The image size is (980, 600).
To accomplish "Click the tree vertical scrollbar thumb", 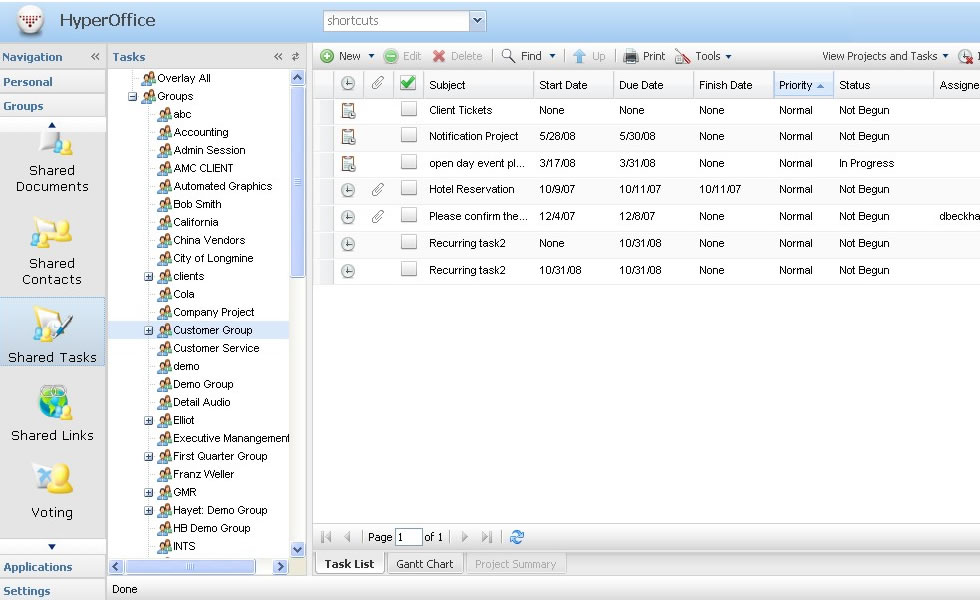I will click(298, 181).
